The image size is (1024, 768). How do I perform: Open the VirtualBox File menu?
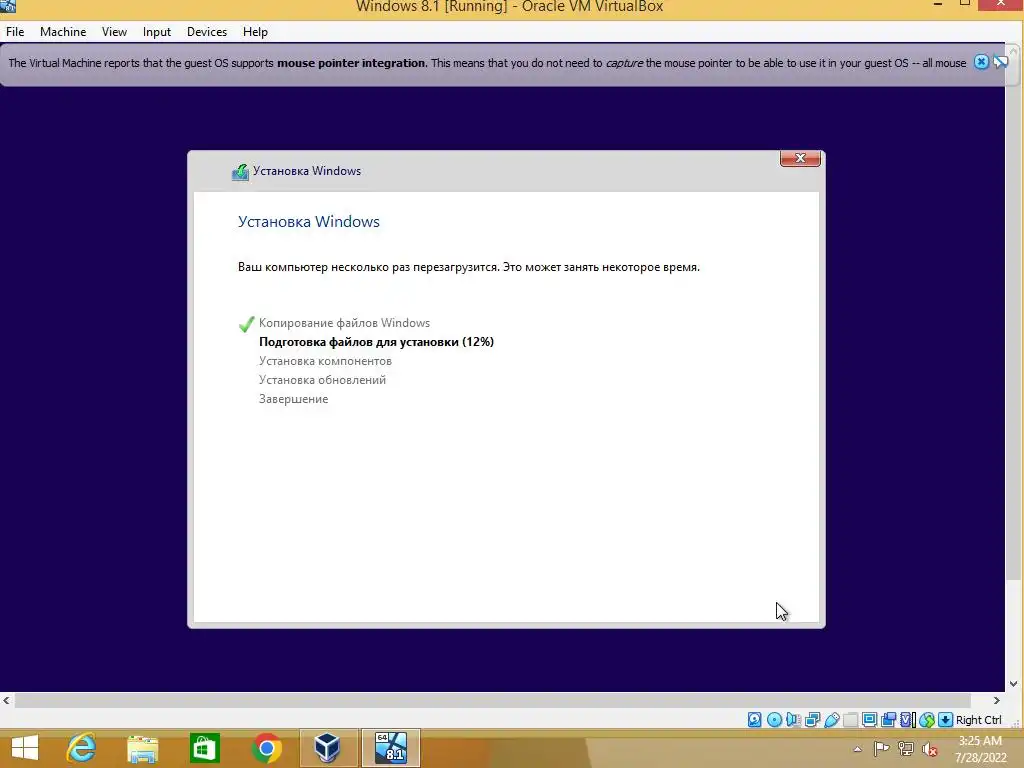[15, 31]
